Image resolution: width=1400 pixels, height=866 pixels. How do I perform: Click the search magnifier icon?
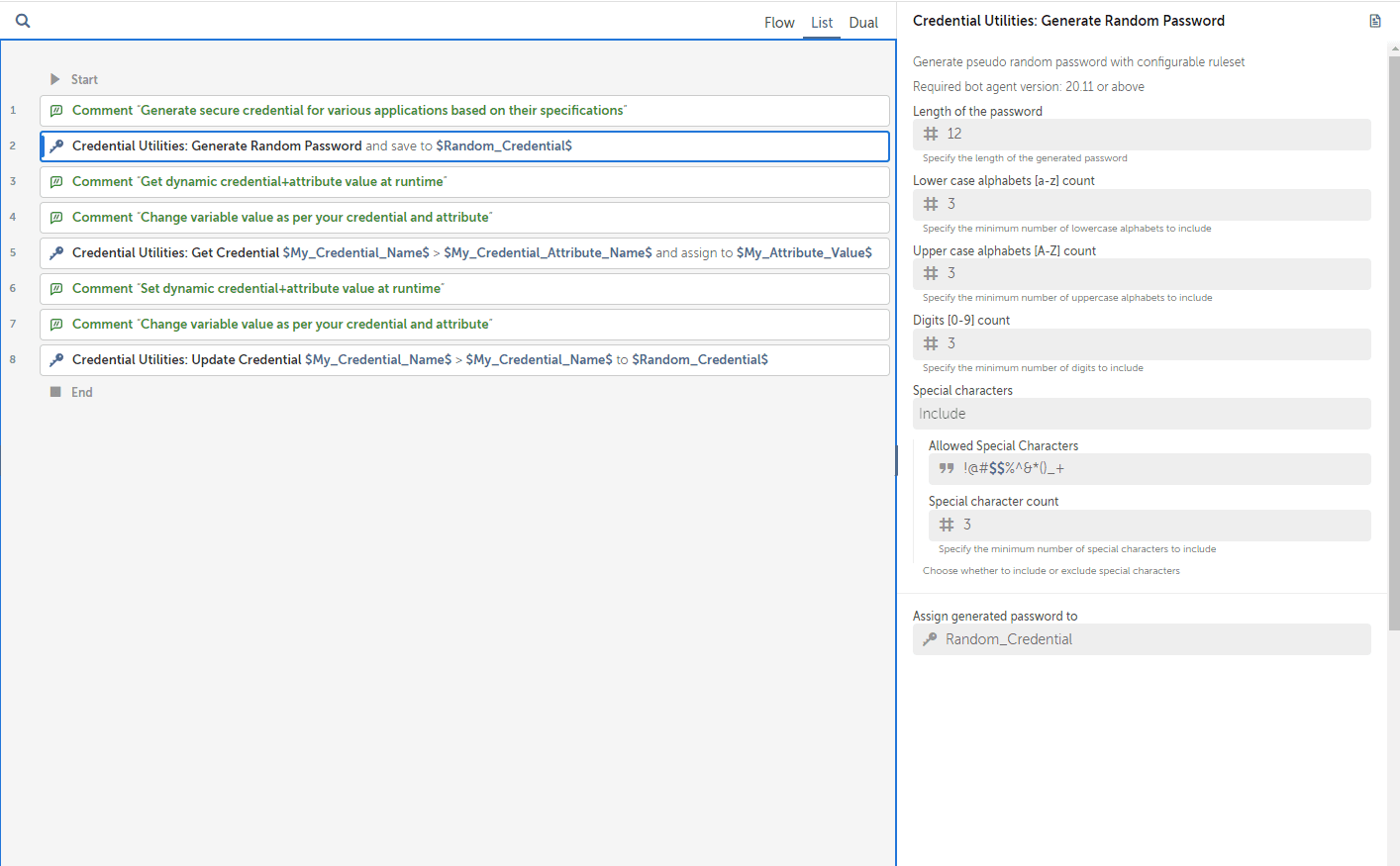[23, 20]
